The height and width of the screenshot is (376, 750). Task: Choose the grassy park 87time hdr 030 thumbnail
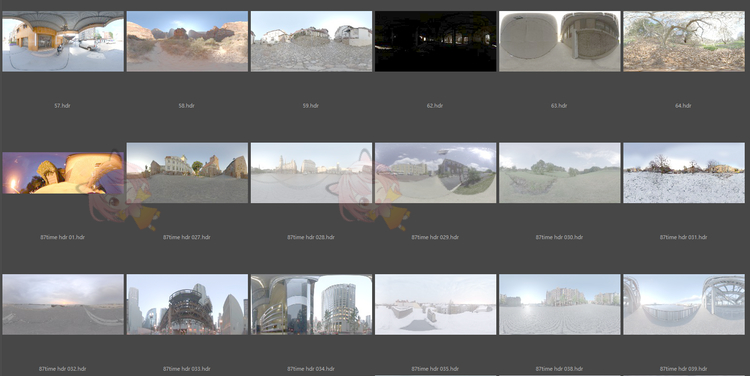[x=560, y=173]
